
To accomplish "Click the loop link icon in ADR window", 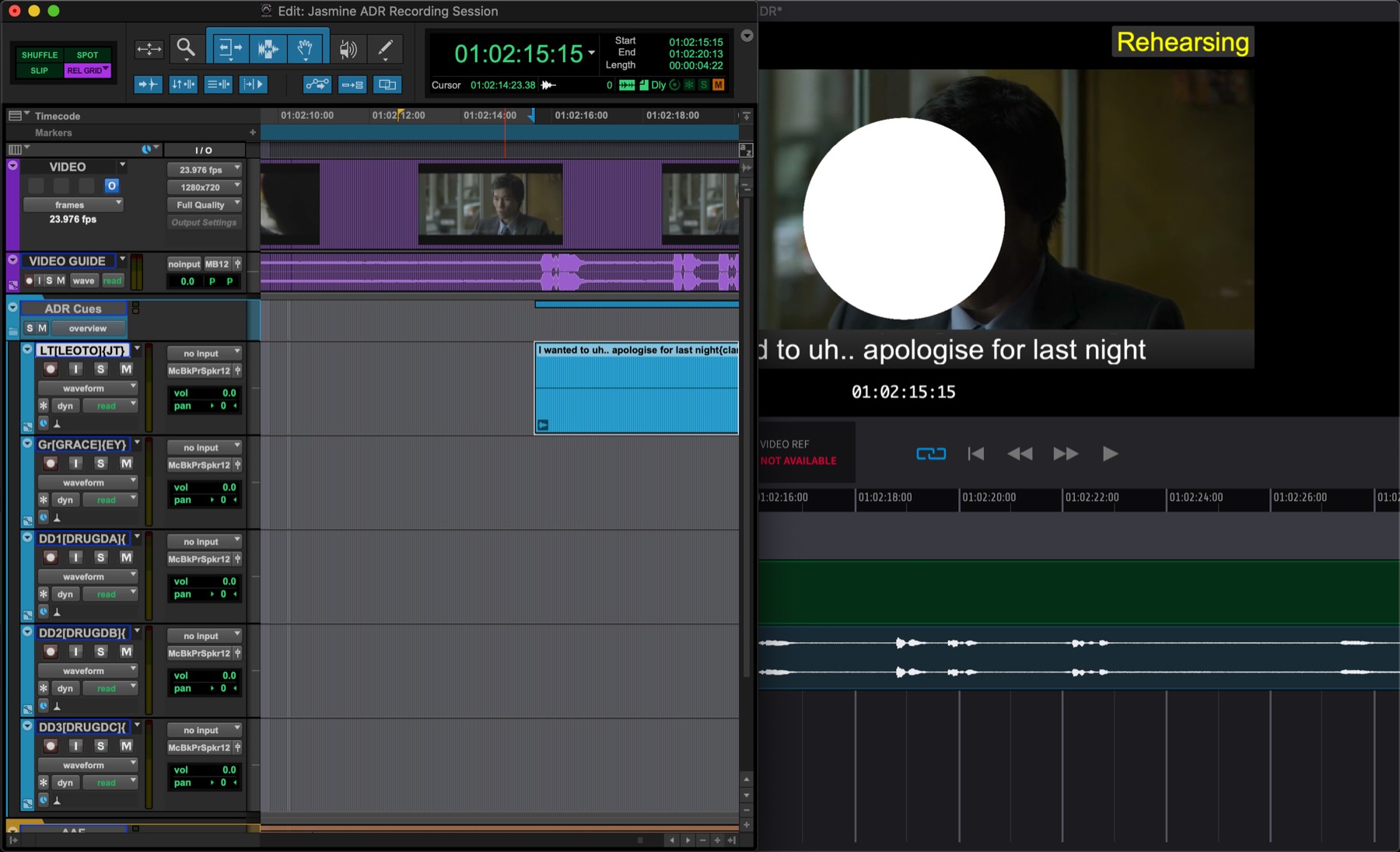I will click(x=931, y=453).
